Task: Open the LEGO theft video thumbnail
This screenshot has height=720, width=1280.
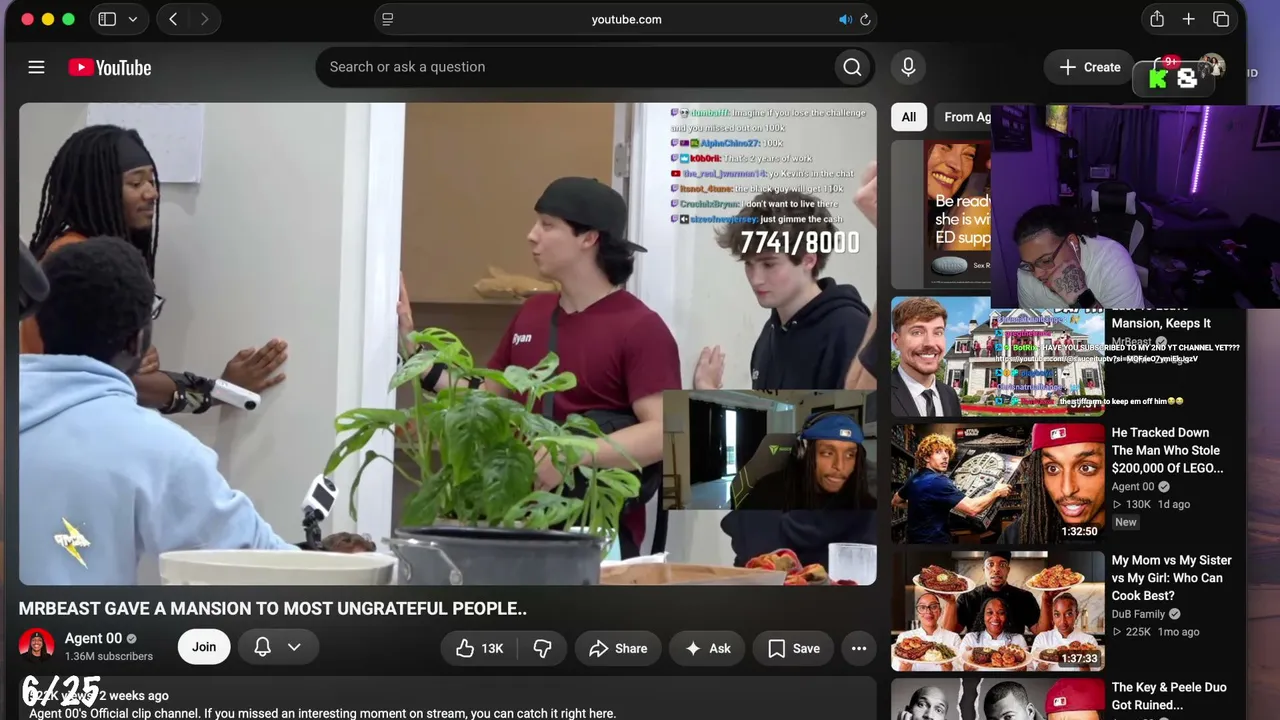Action: 998,483
